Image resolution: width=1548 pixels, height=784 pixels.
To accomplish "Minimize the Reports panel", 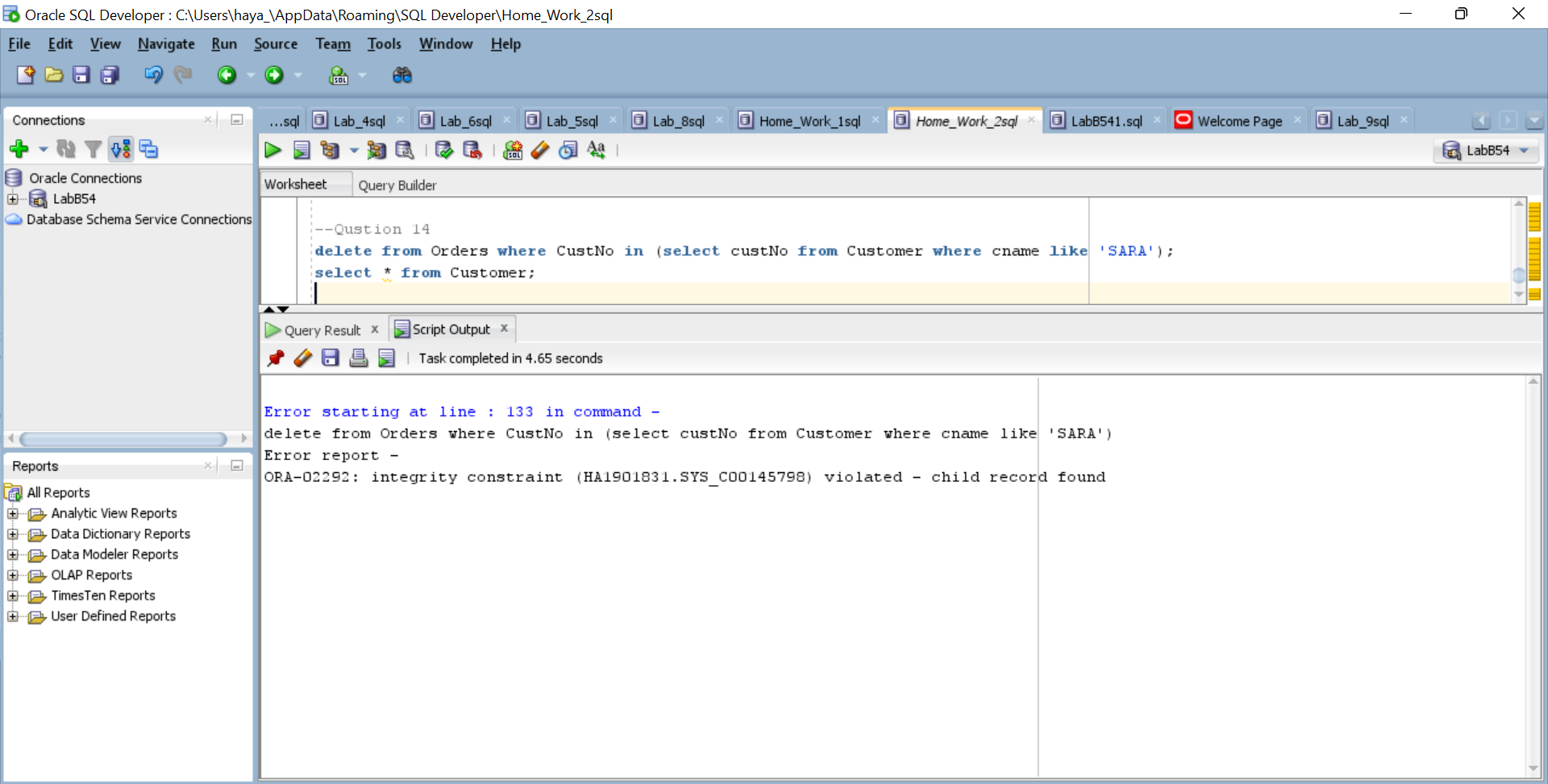I will (237, 465).
